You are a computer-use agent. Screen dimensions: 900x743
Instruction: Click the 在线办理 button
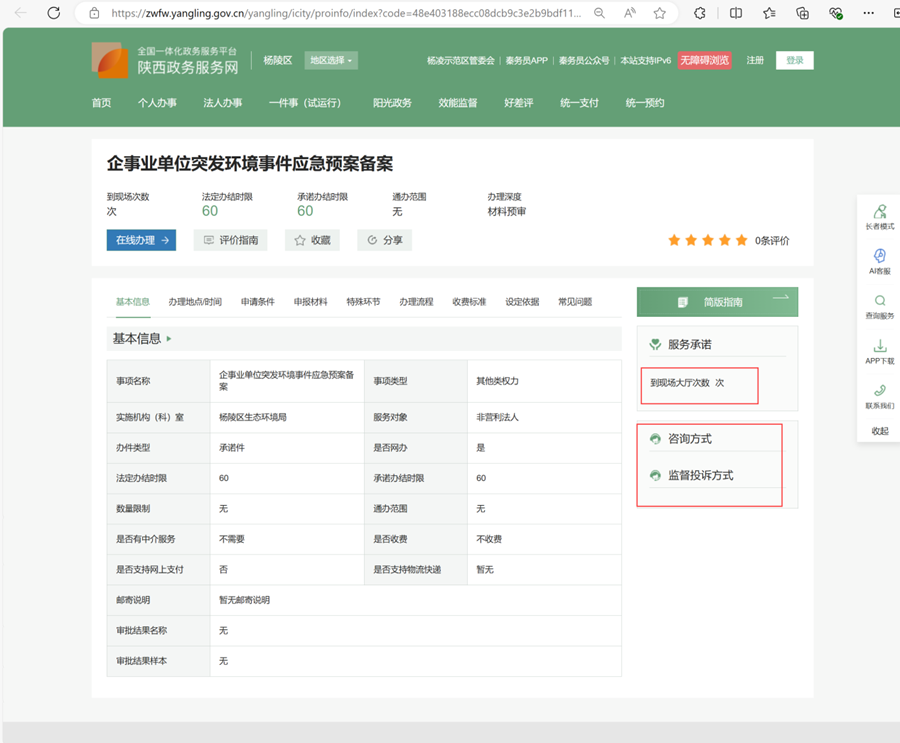[x=141, y=240]
